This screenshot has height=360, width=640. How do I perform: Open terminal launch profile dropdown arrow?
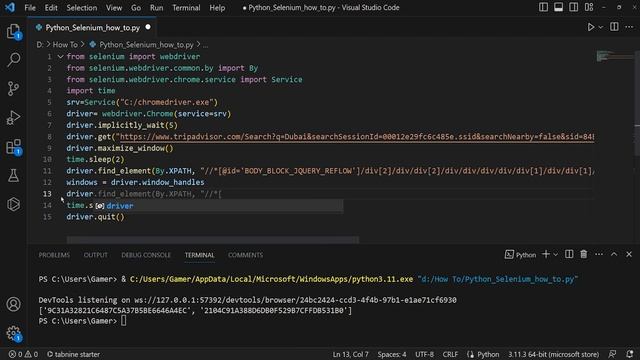[x=556, y=255]
